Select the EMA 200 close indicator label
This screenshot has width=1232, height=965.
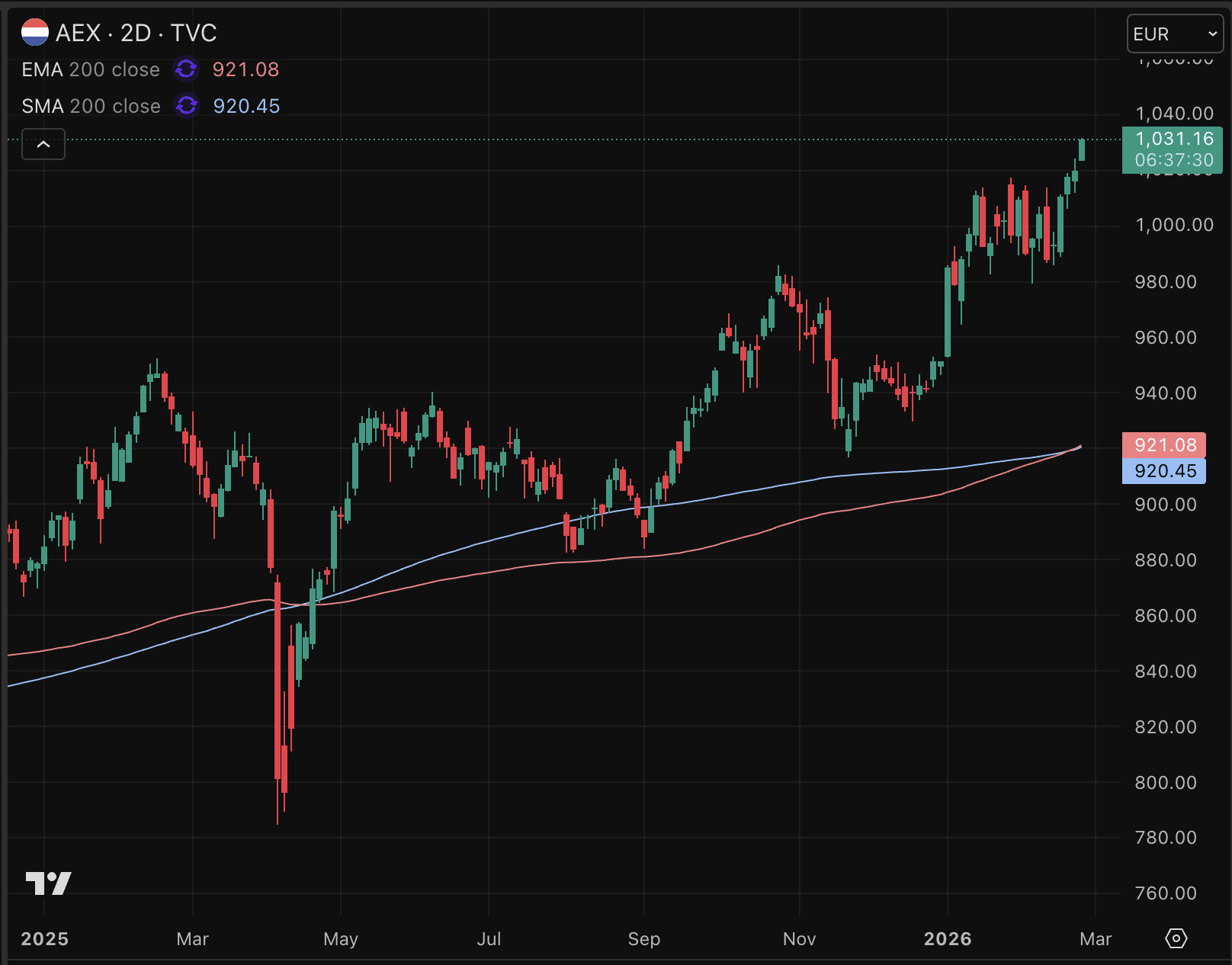(91, 69)
